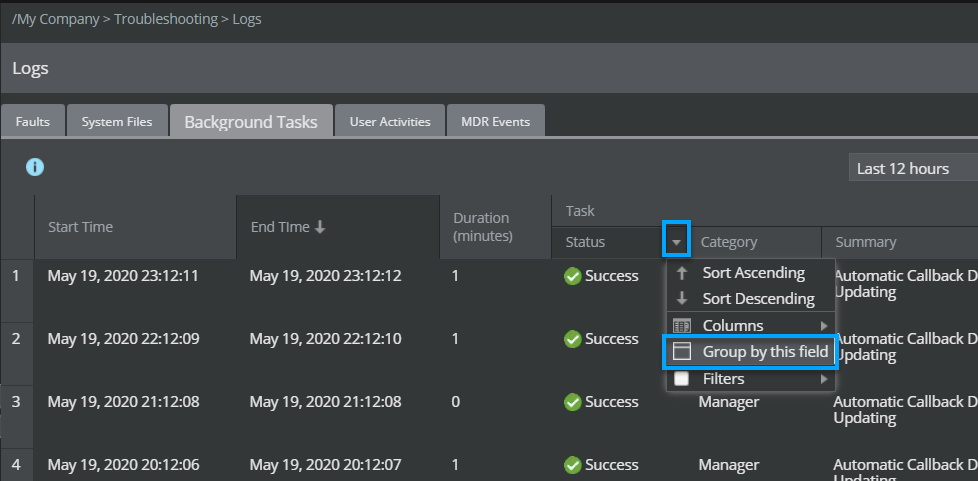This screenshot has height=481, width=978.
Task: Click the End Time column header
Action: (338, 227)
